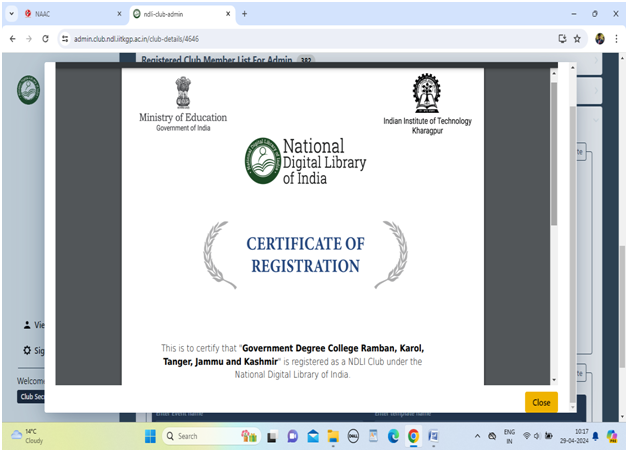Image resolution: width=628 pixels, height=452 pixels.
Task: Click the certificate viewer scrollbar thumb
Action: tap(554, 153)
